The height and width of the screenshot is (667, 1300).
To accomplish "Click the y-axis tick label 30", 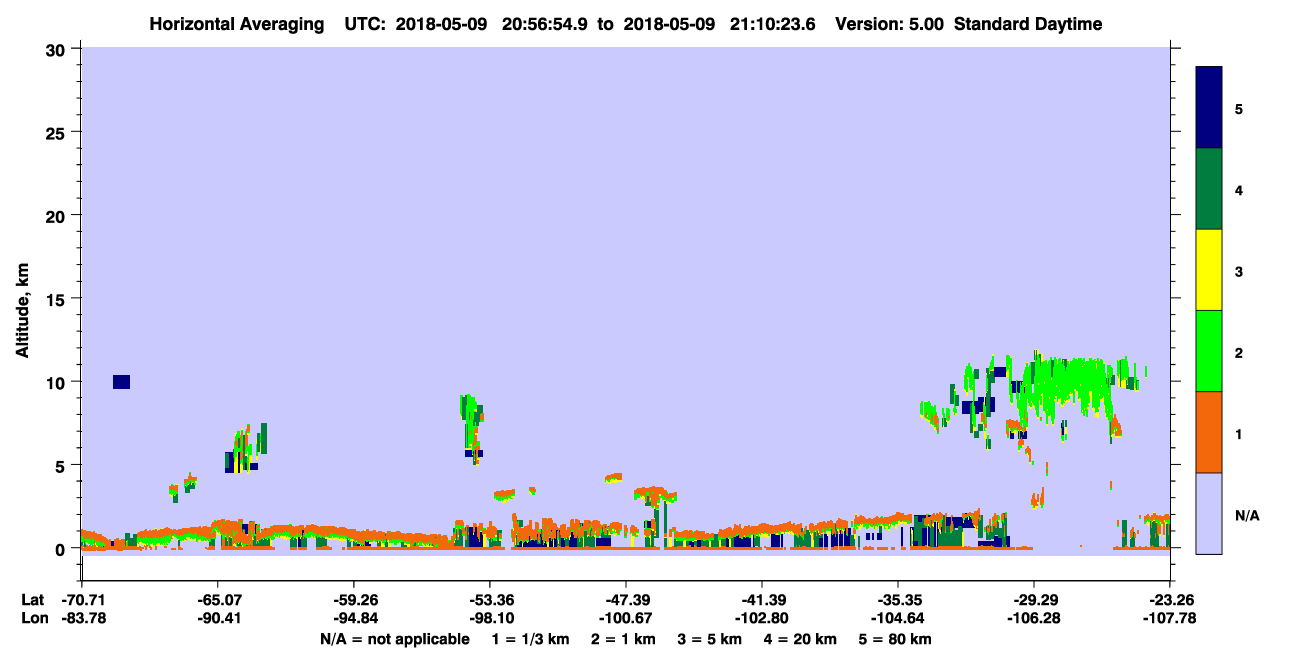I will click(x=57, y=49).
